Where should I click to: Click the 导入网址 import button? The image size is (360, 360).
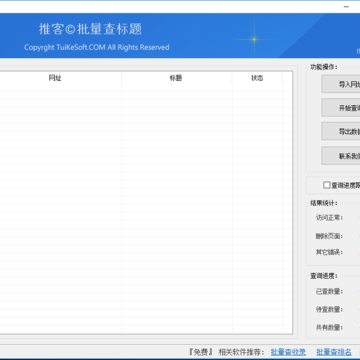click(341, 84)
